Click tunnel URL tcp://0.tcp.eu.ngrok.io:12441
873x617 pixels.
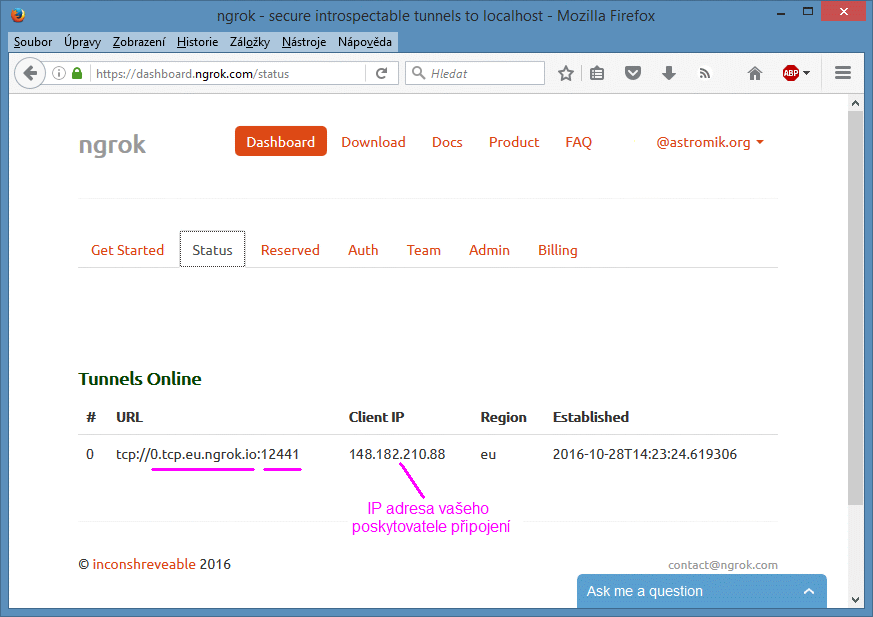[208, 454]
